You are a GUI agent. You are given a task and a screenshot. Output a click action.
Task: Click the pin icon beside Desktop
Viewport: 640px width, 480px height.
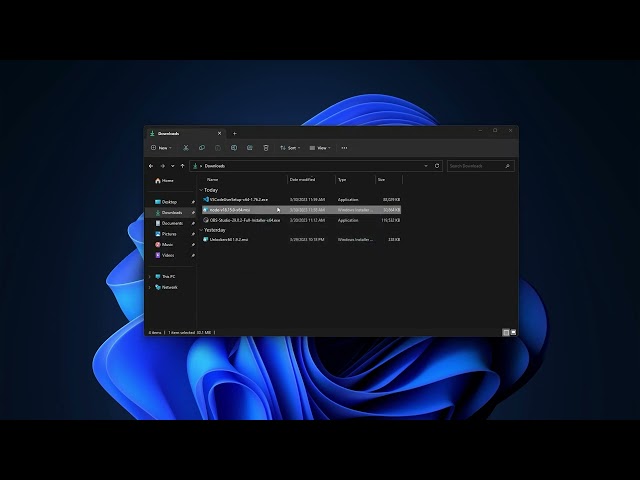coord(193,202)
